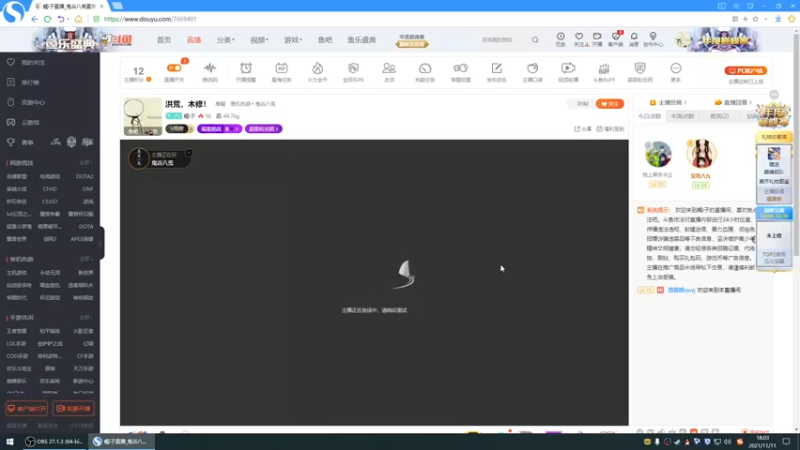The width and height of the screenshot is (800, 450).
Task: Open 直播回看 chevron link
Action: click(x=734, y=103)
